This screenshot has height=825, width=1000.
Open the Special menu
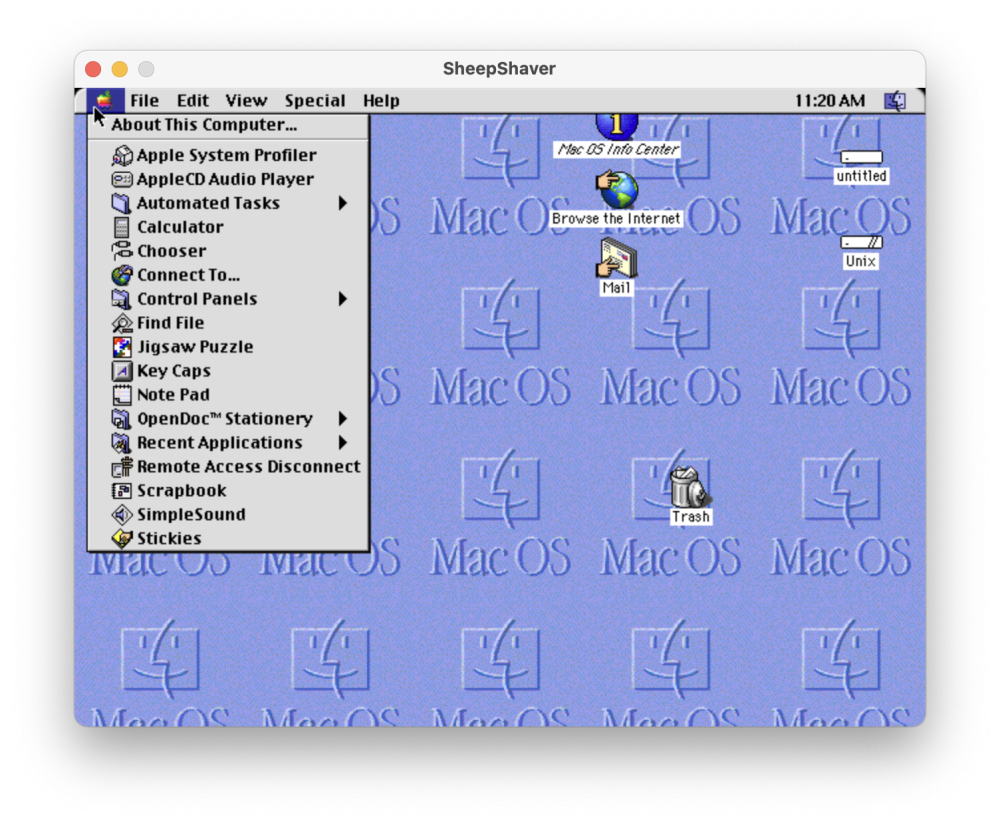coord(315,101)
